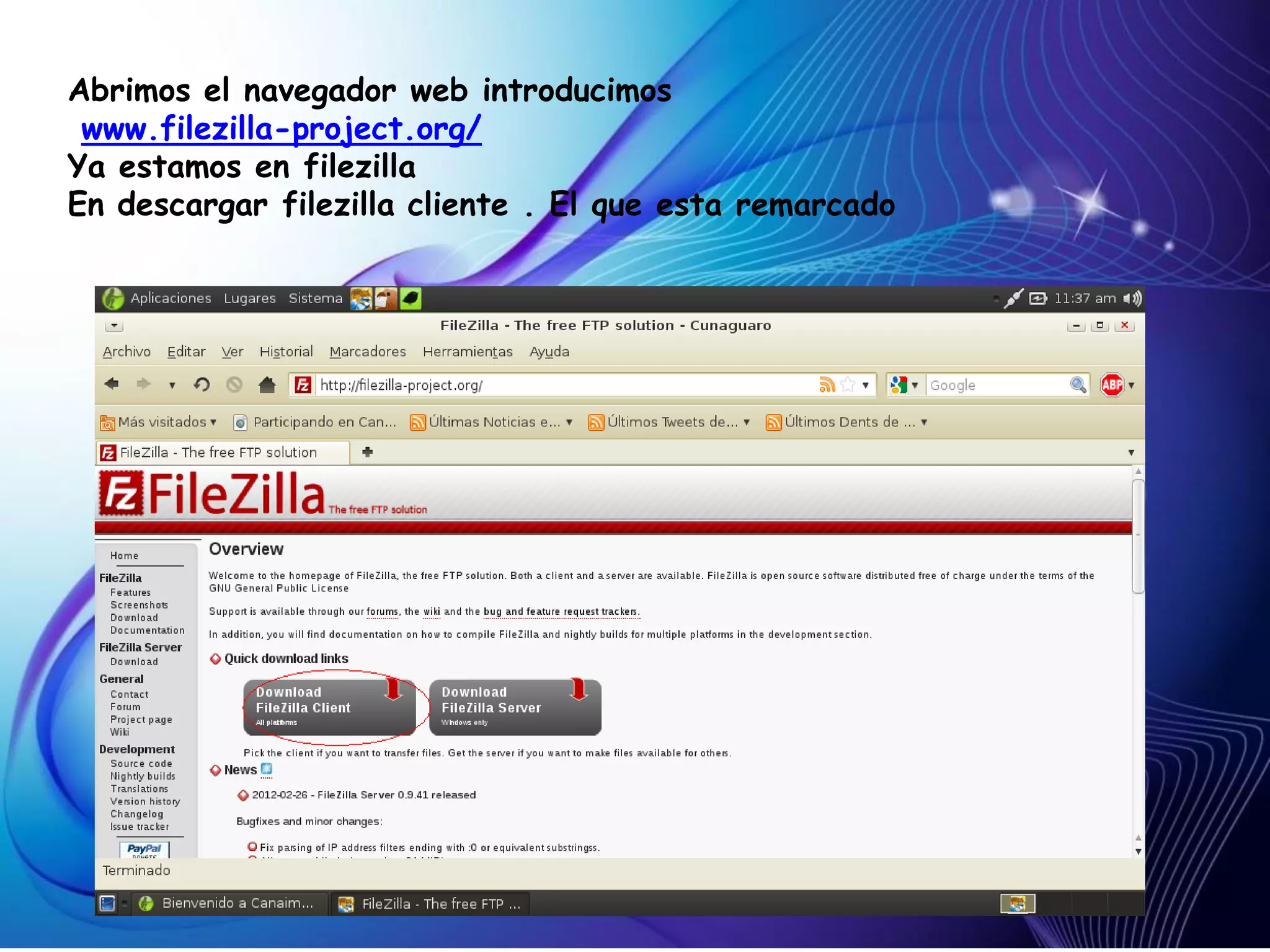Open the Ayuda menu

pos(549,351)
